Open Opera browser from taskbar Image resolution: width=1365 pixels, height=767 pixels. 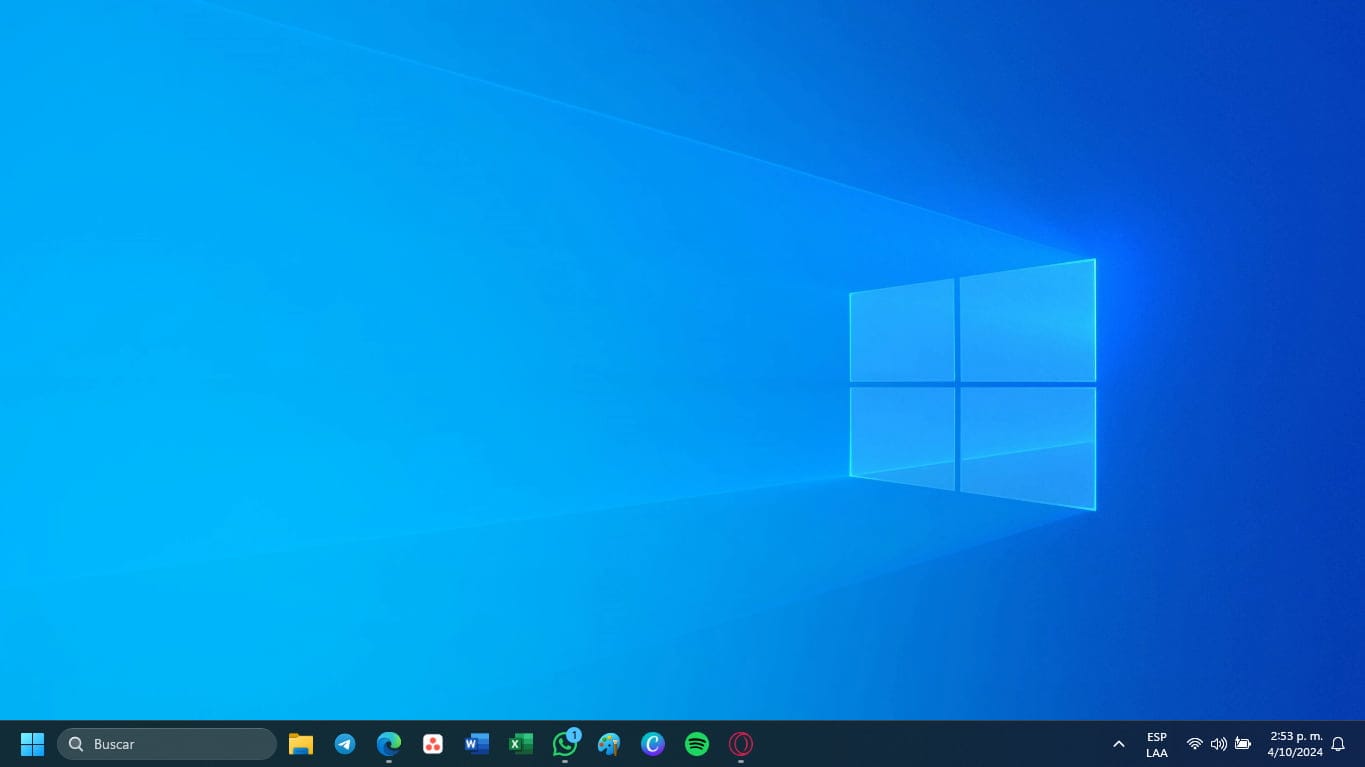click(x=741, y=744)
